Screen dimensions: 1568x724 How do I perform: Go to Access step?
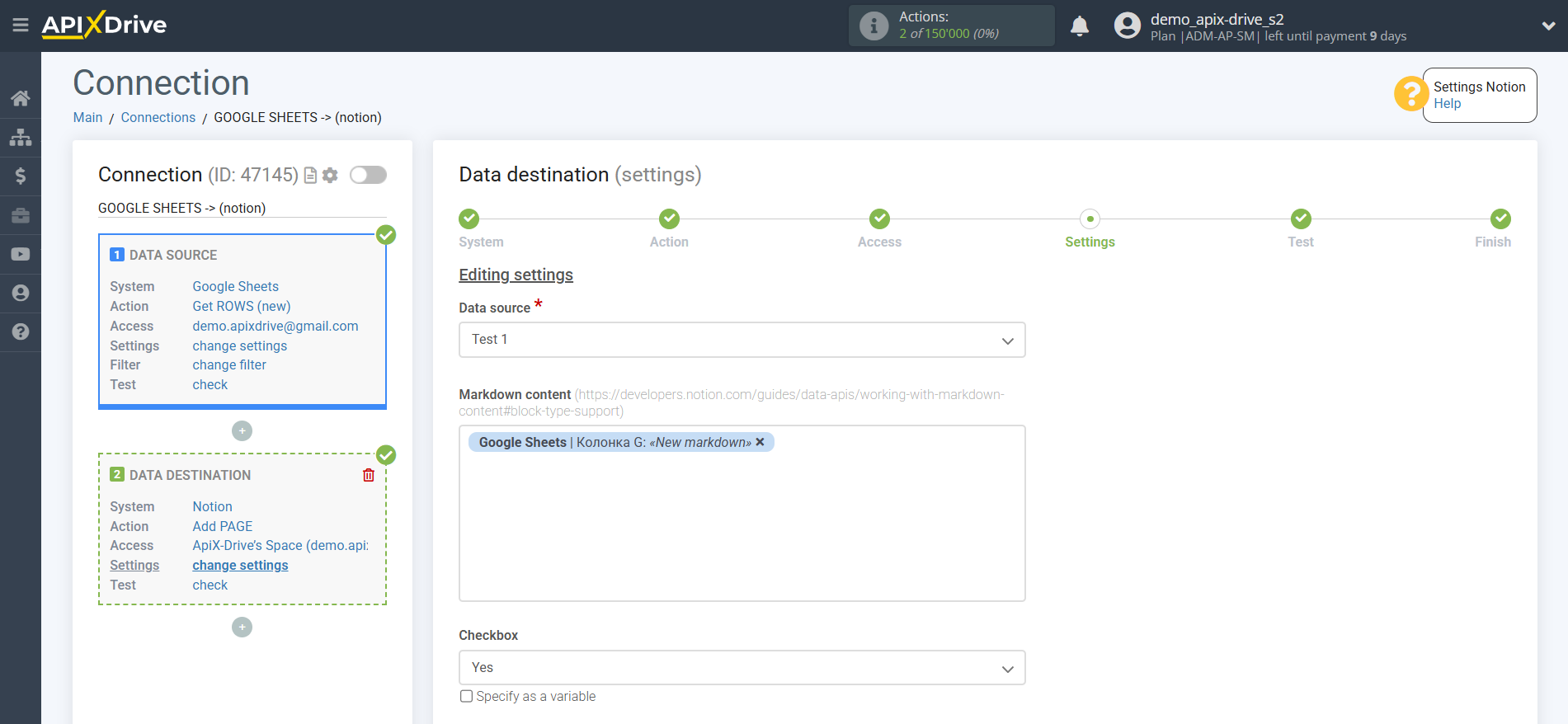[879, 219]
